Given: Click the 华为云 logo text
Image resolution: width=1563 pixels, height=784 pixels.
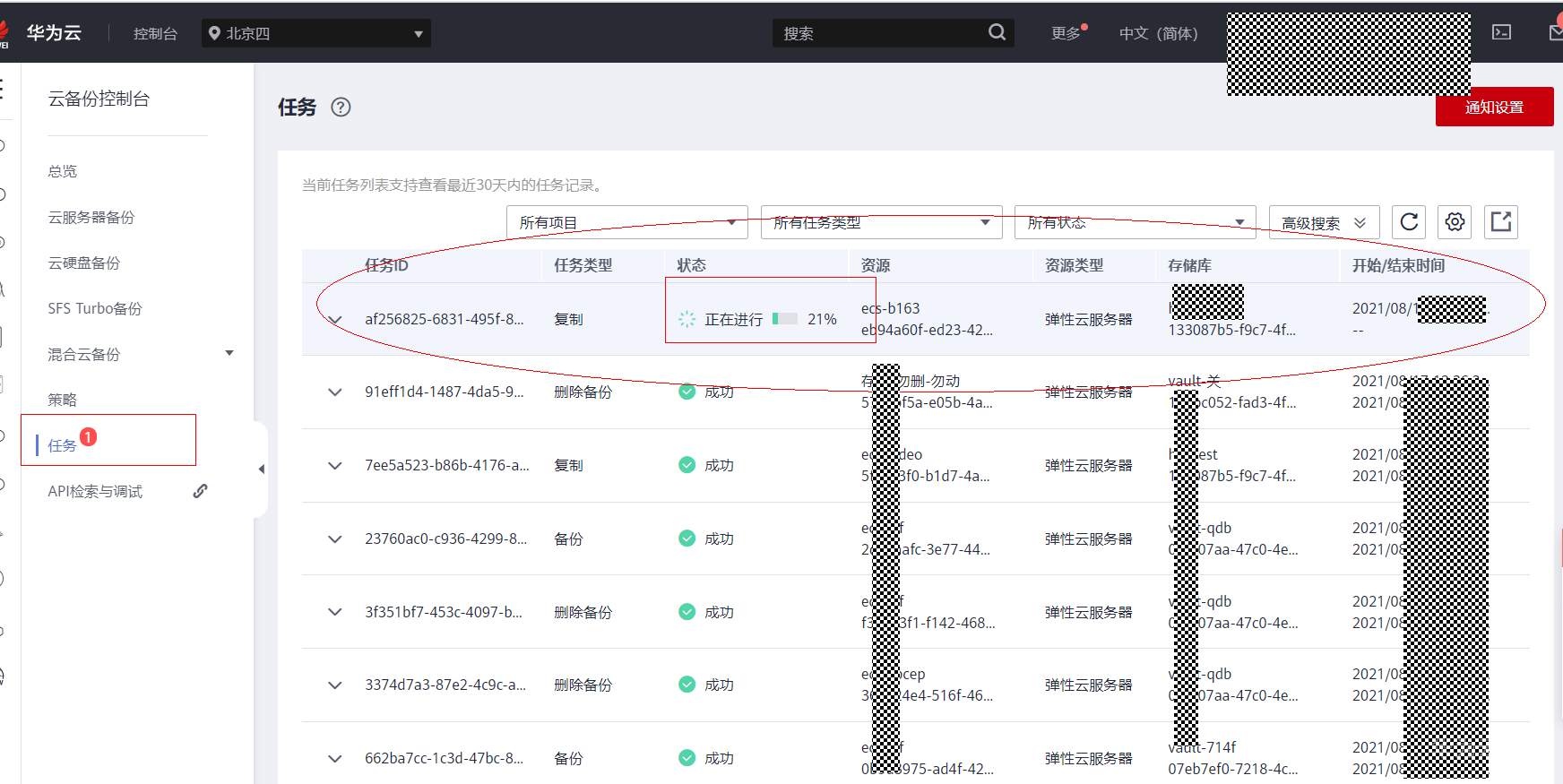Looking at the screenshot, I should (x=54, y=32).
